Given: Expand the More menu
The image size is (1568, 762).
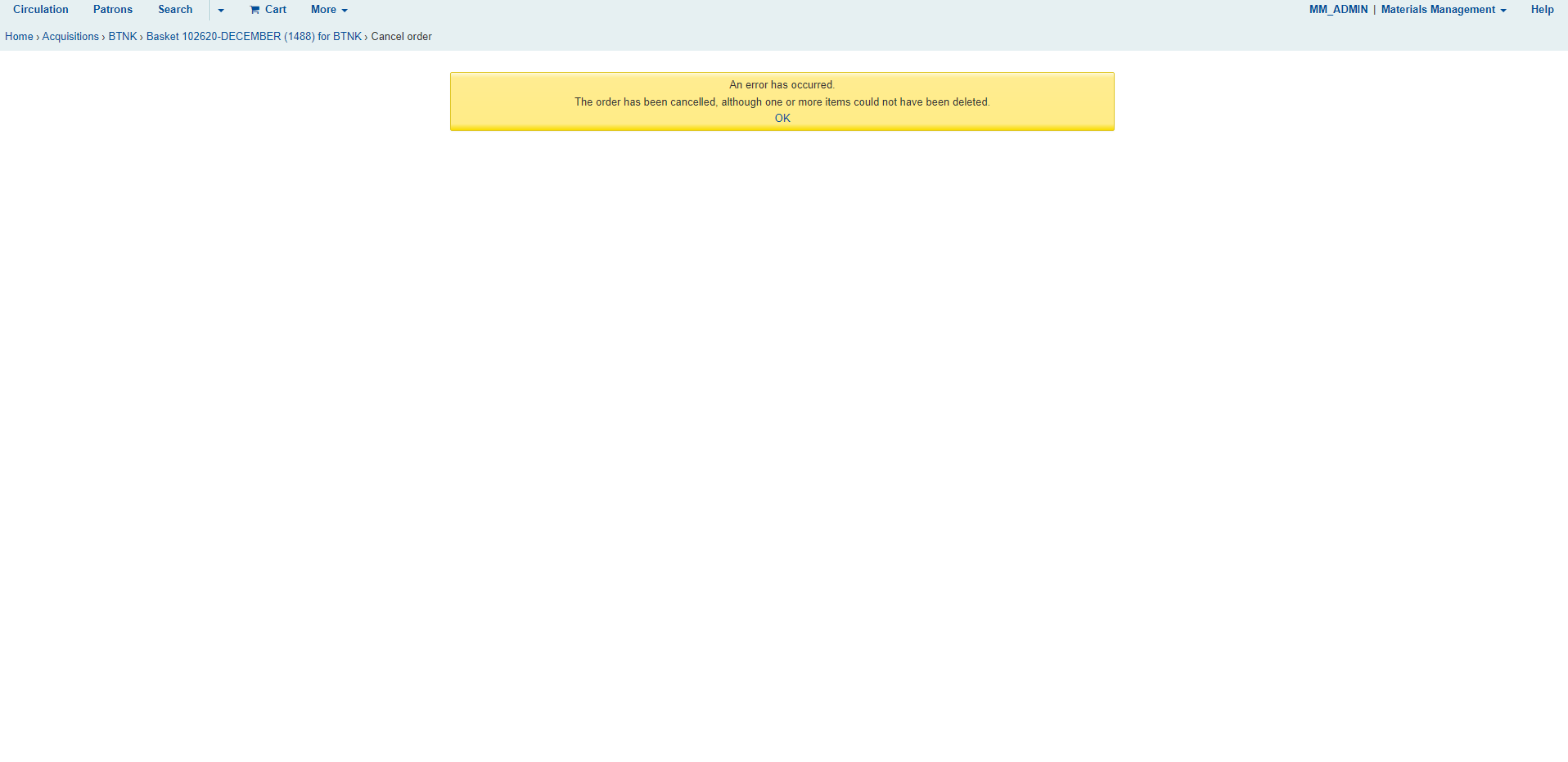Looking at the screenshot, I should [x=323, y=10].
